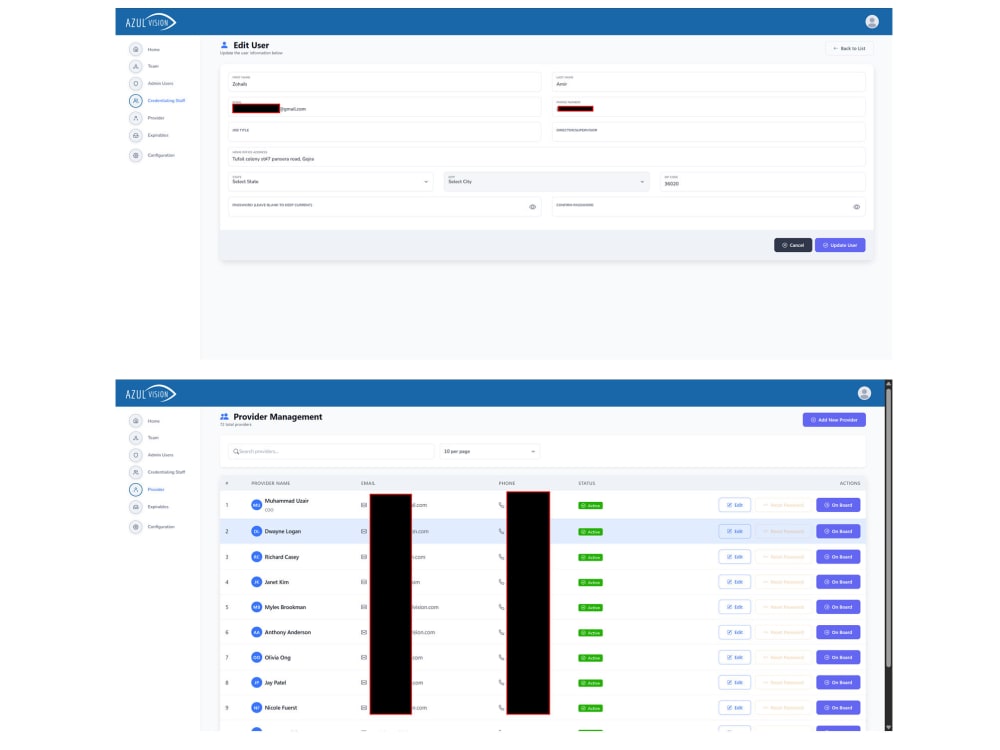Click Reset Password for Olivia Ong
1000x750 pixels.
pyautogui.click(x=783, y=658)
